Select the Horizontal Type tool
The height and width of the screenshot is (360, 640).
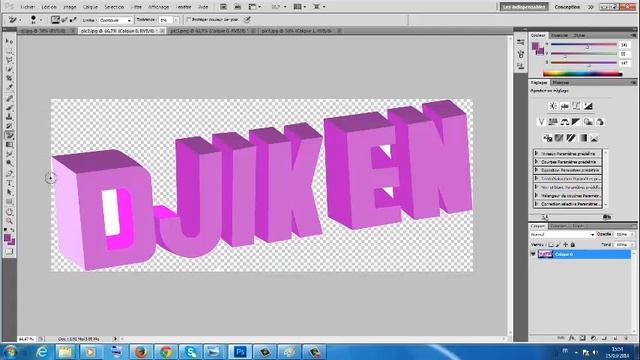click(x=9, y=183)
